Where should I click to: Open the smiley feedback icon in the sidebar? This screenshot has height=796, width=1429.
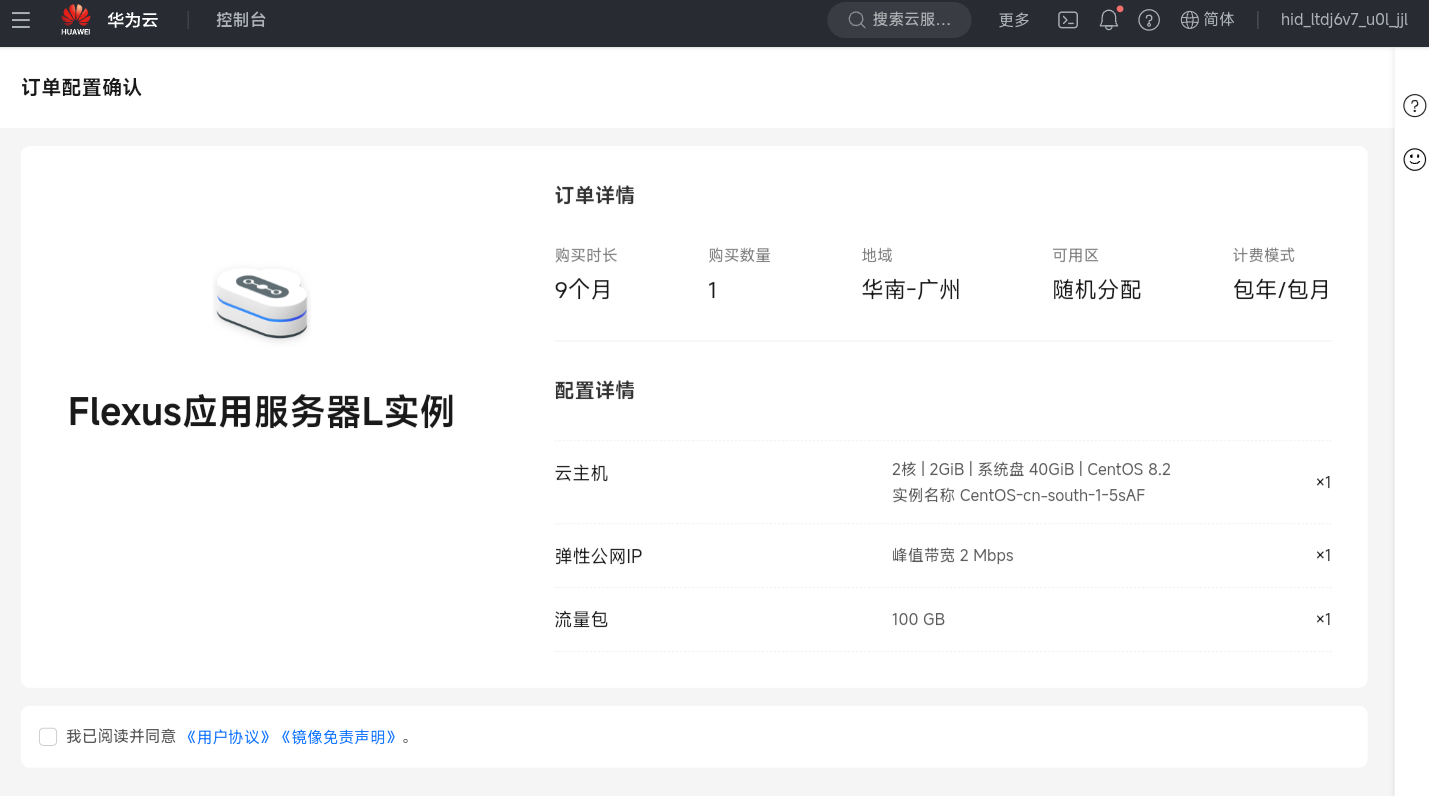(1414, 159)
